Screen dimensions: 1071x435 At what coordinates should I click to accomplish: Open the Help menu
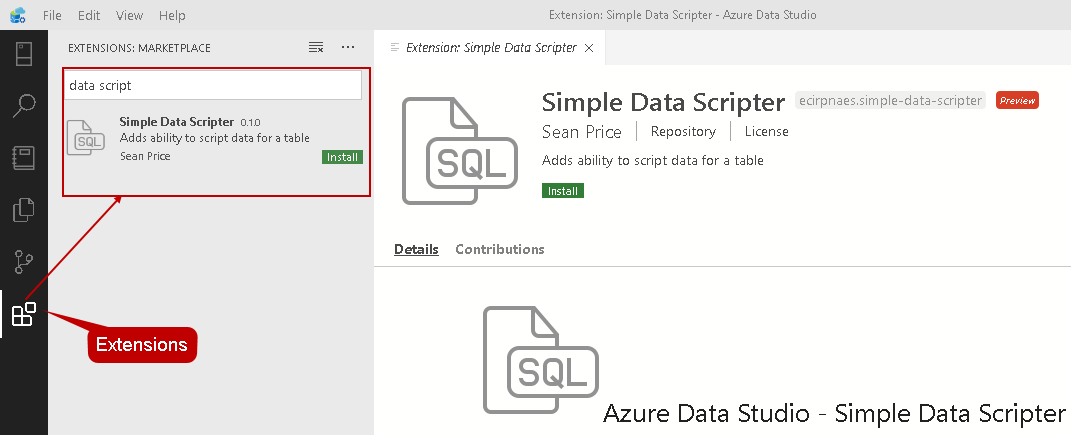point(172,16)
